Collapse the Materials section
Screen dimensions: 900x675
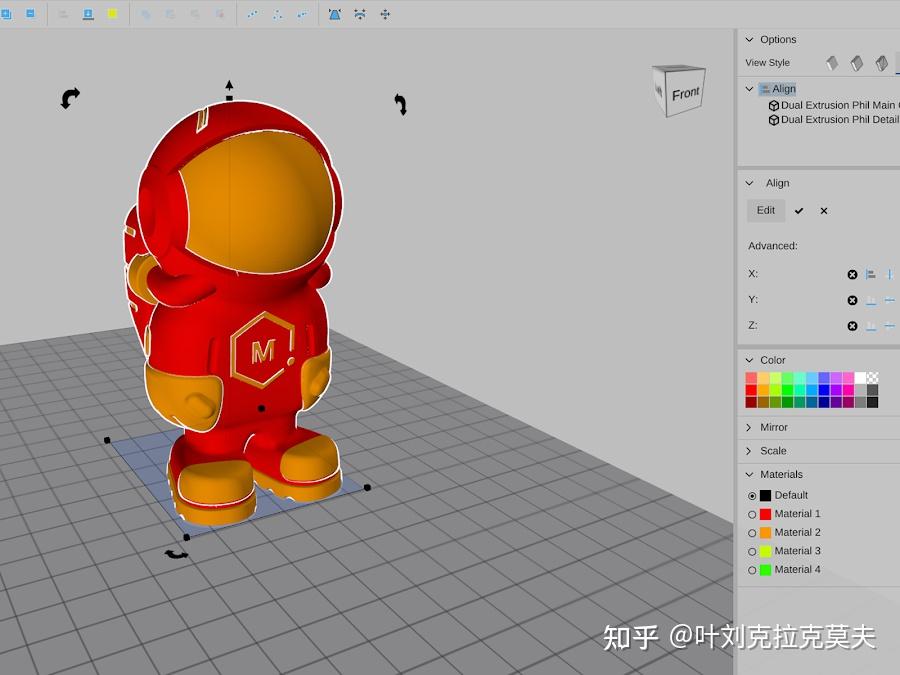coord(749,474)
